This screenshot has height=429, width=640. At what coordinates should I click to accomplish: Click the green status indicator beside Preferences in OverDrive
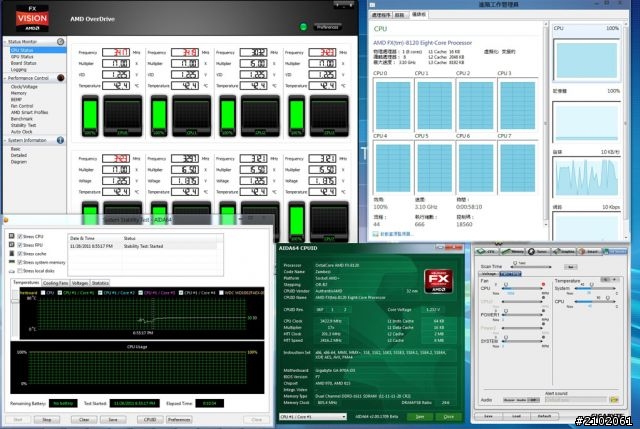point(303,27)
